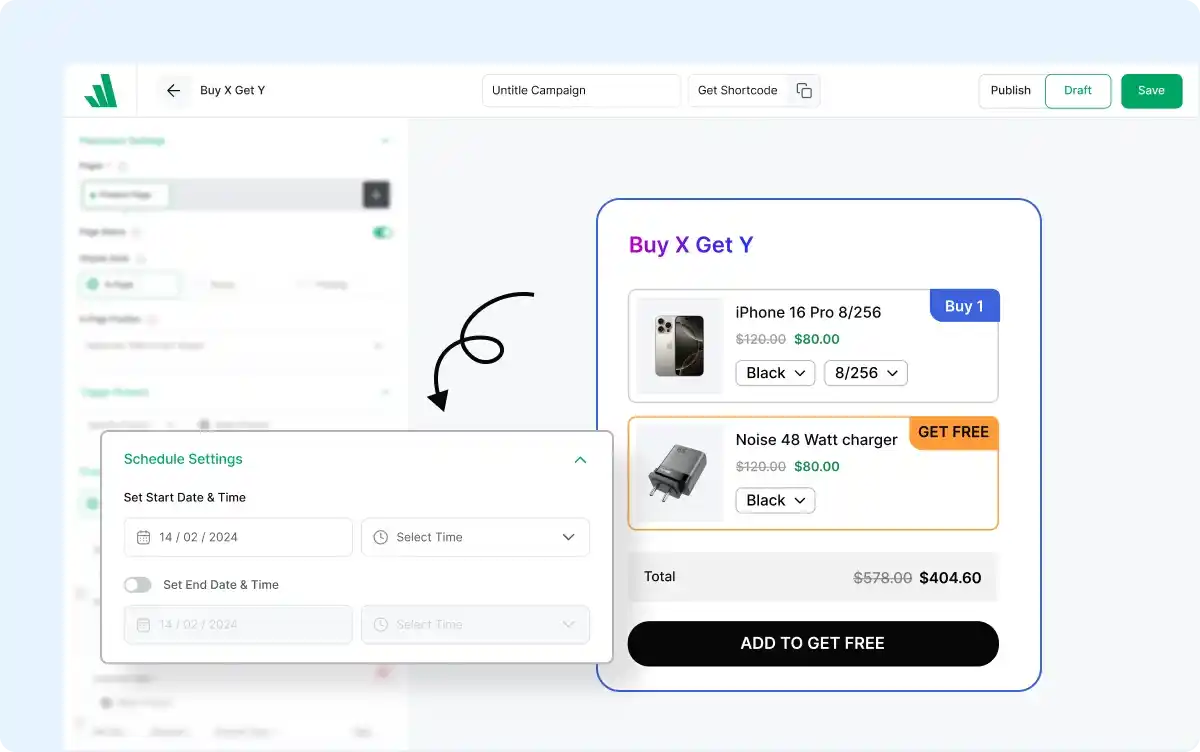Save the campaign

(x=1151, y=91)
